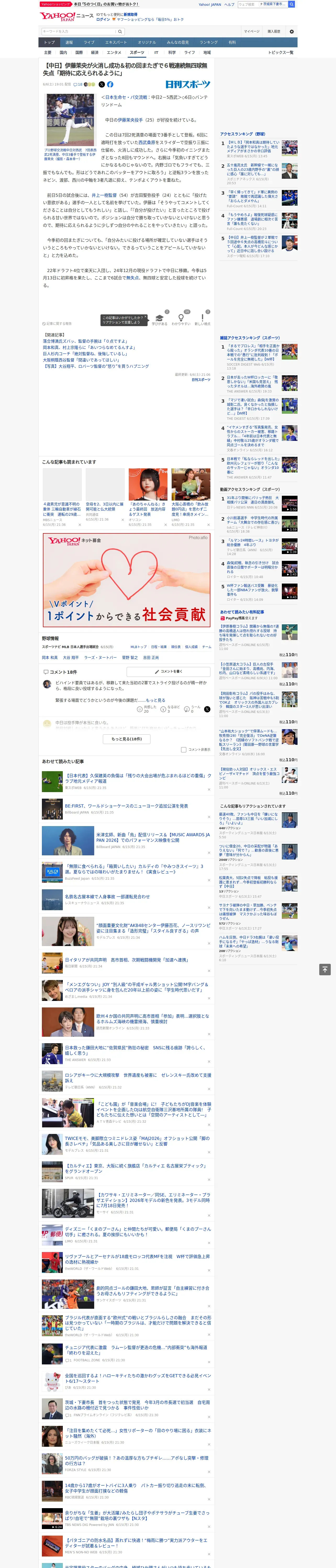Open the TWICEモモ article link
The width and height of the screenshot is (336, 1568).
(x=138, y=1141)
